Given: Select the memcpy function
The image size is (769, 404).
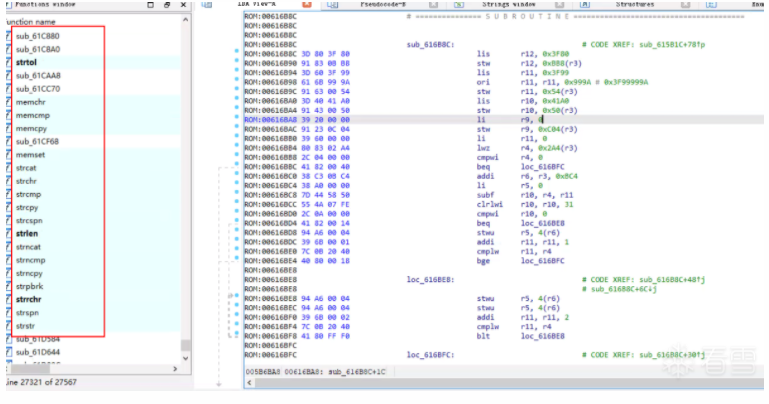Looking at the screenshot, I should pos(31,128).
